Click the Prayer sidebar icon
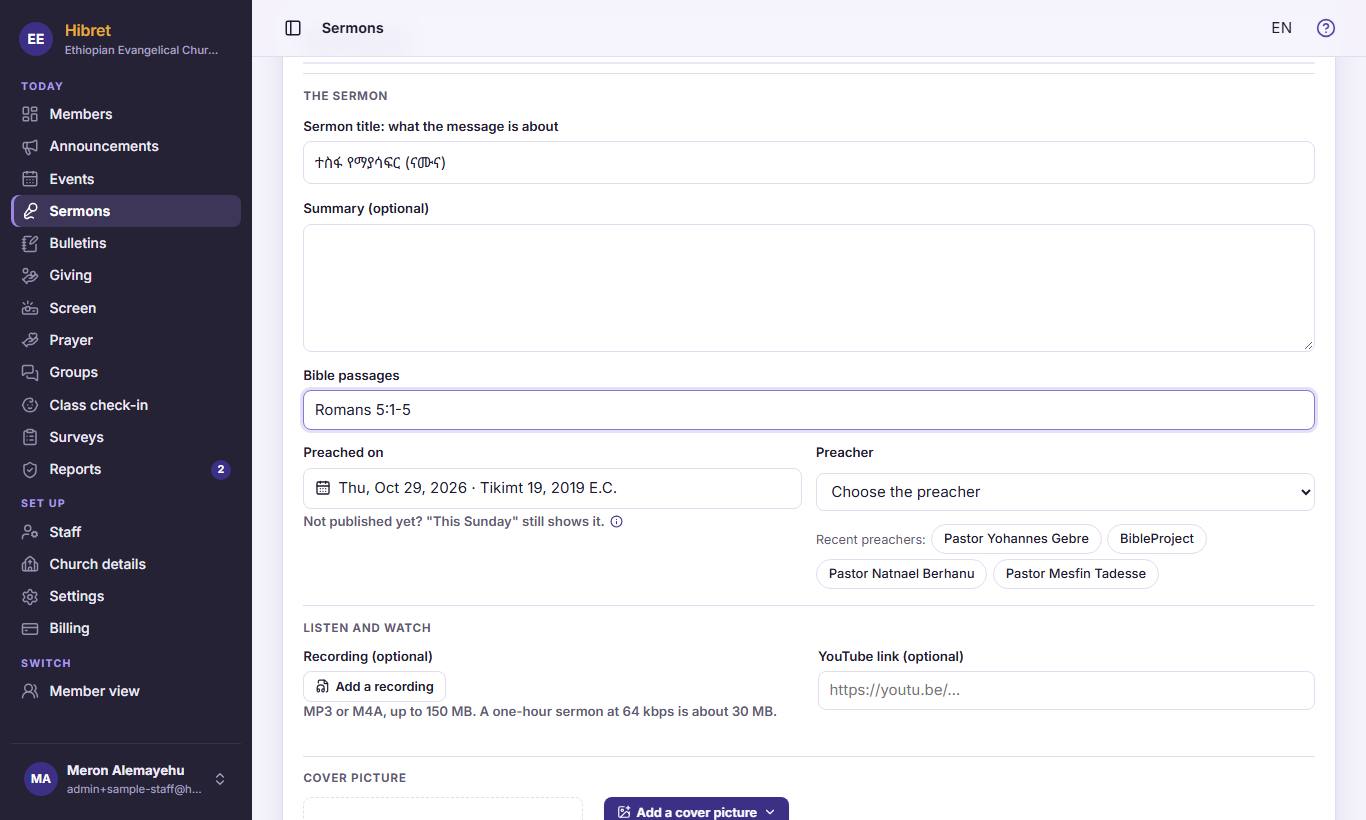Viewport: 1366px width, 820px height. pyautogui.click(x=30, y=340)
